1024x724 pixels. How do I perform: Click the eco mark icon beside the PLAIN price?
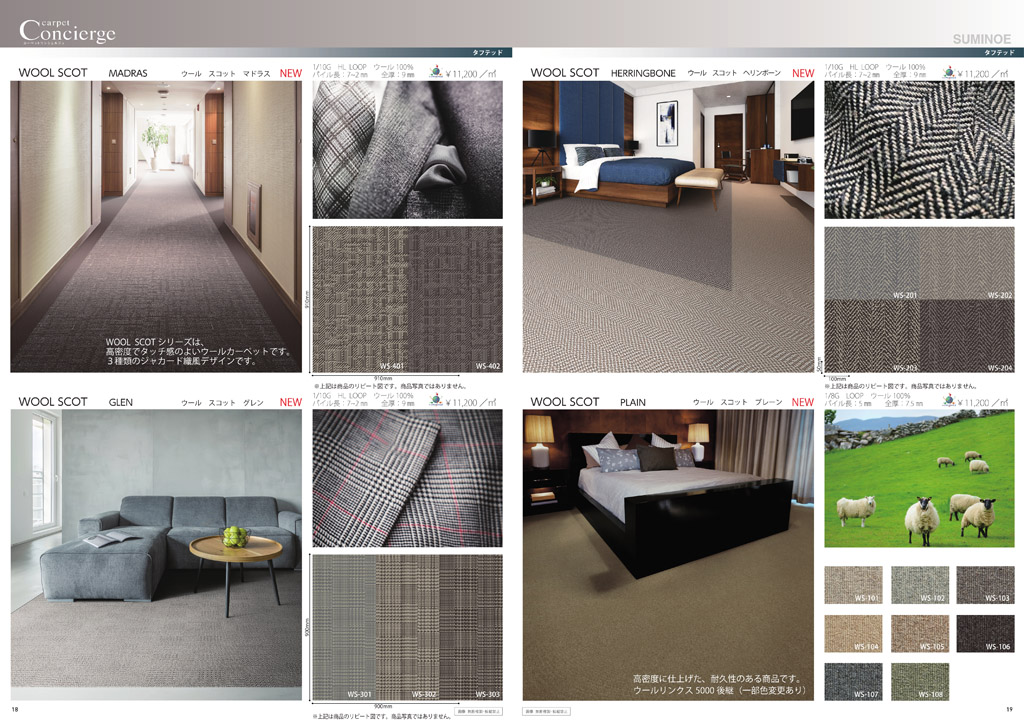[x=948, y=401]
